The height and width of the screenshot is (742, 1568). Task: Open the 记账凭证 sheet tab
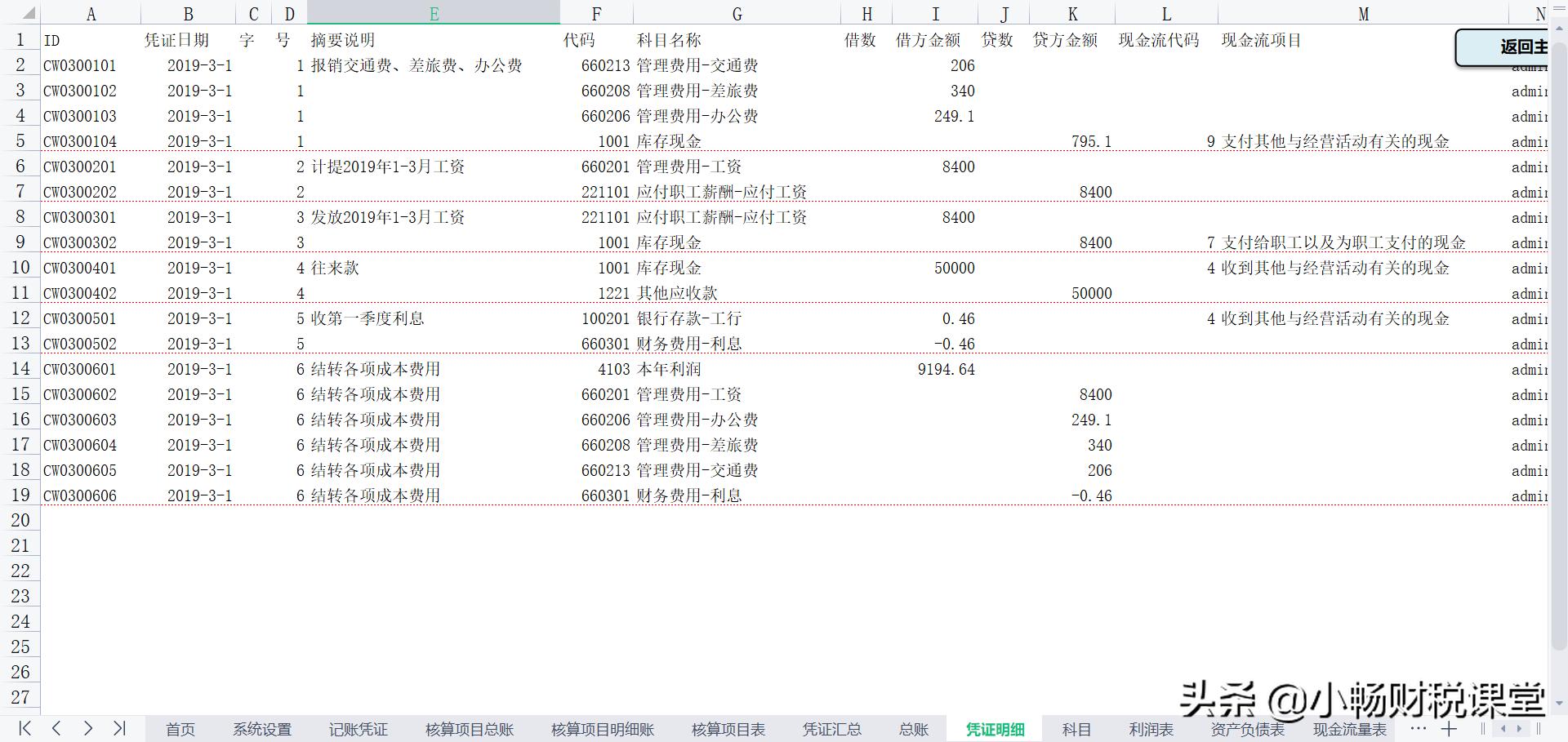tap(359, 729)
